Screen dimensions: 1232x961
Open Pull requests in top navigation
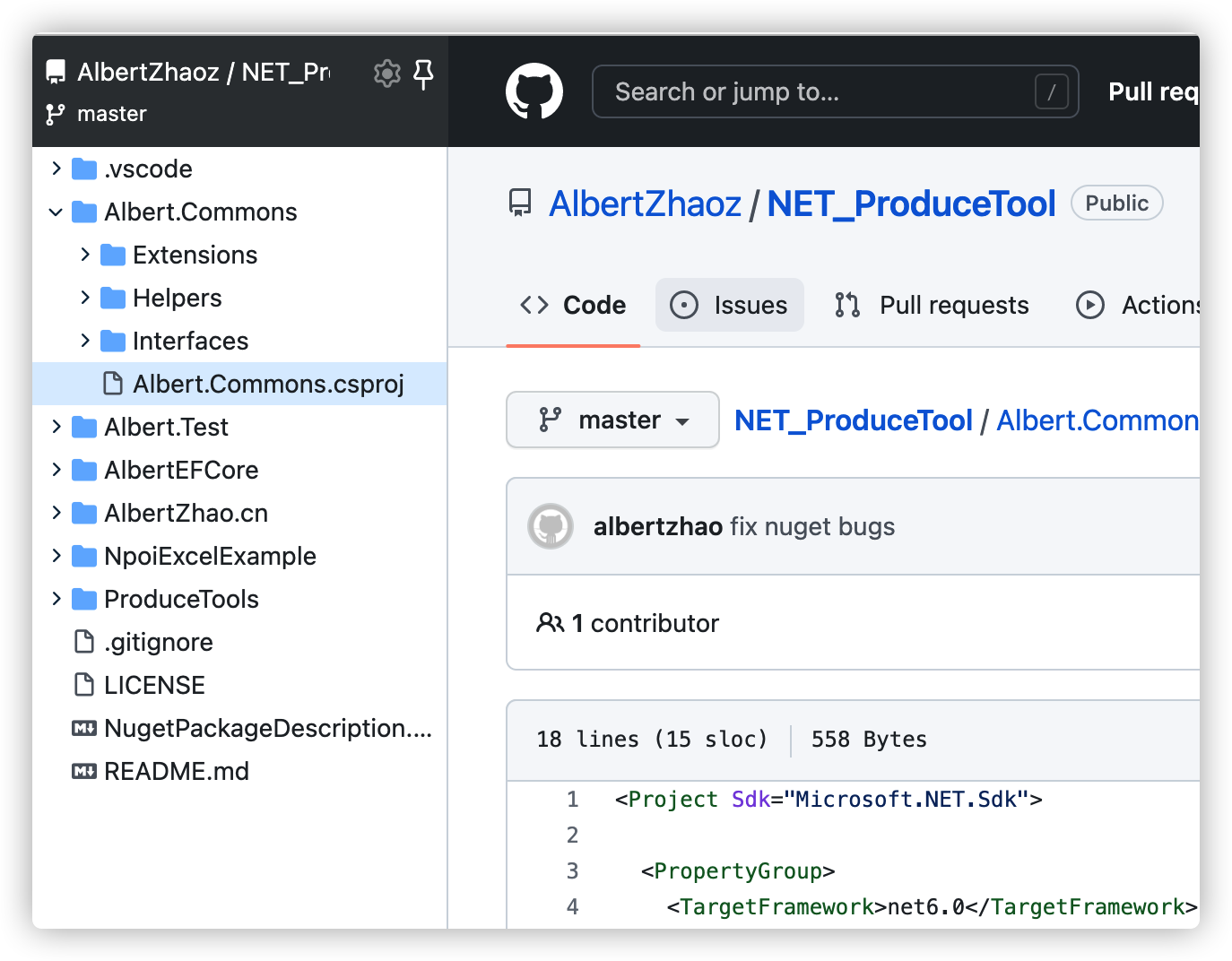[x=1153, y=91]
